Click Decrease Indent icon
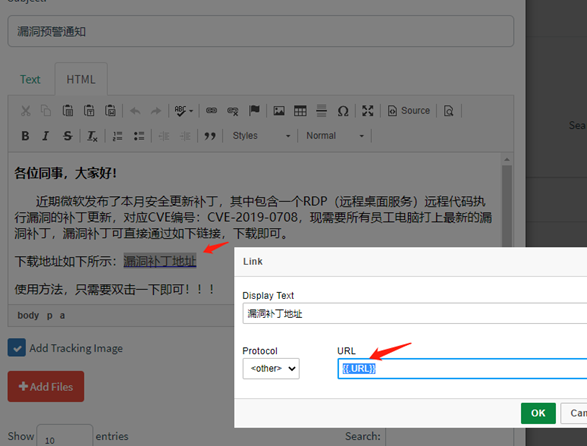This screenshot has width=587, height=446. [x=164, y=136]
